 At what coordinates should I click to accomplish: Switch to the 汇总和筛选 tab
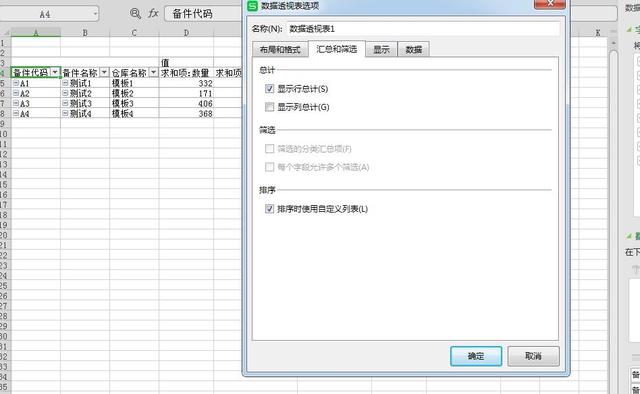[x=337, y=49]
